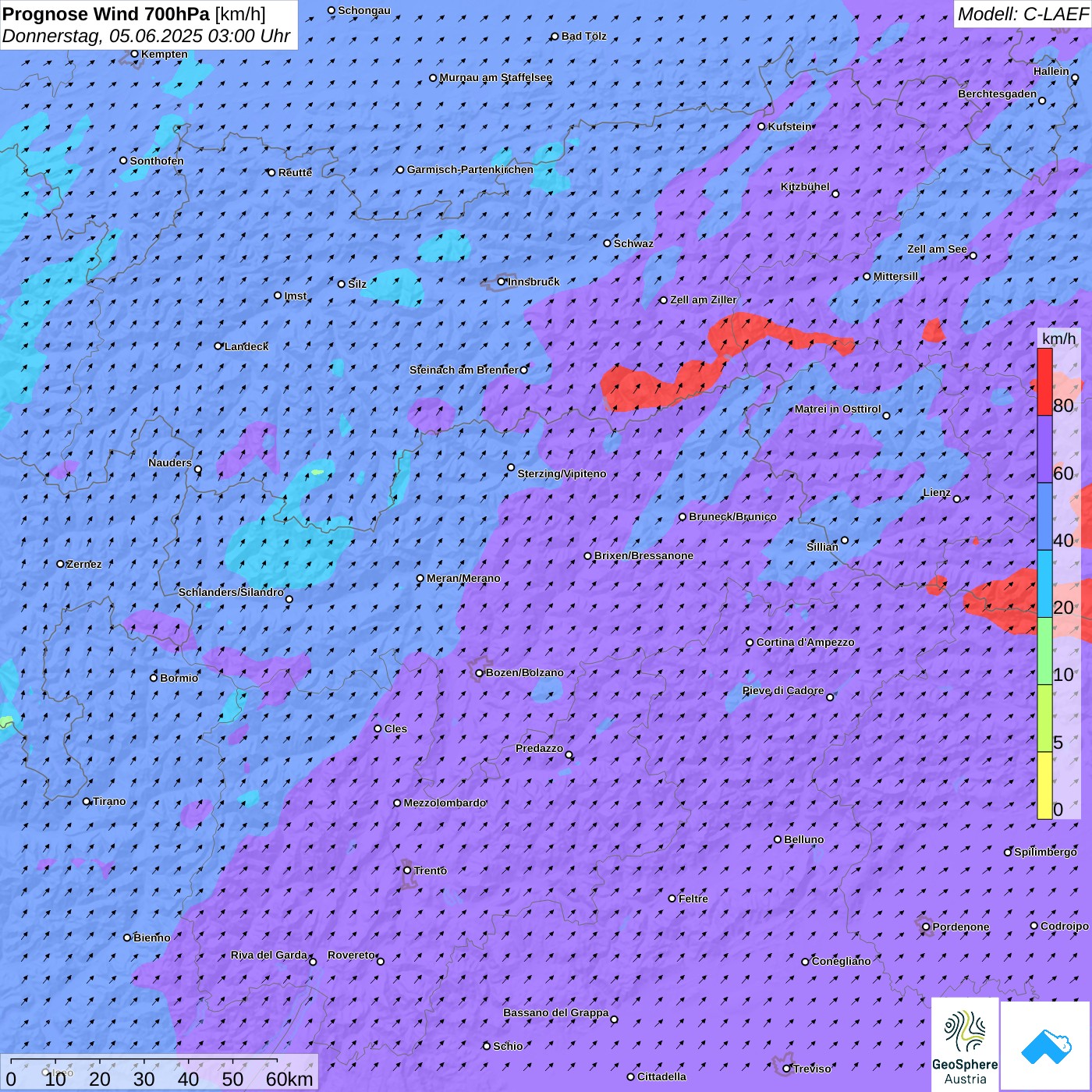
Task: Click the 'Zell am See' label
Action: click(937, 249)
